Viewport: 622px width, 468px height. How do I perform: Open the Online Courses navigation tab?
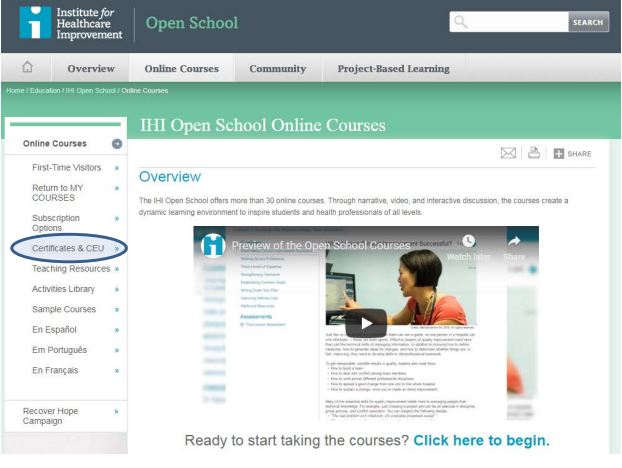pos(182,69)
